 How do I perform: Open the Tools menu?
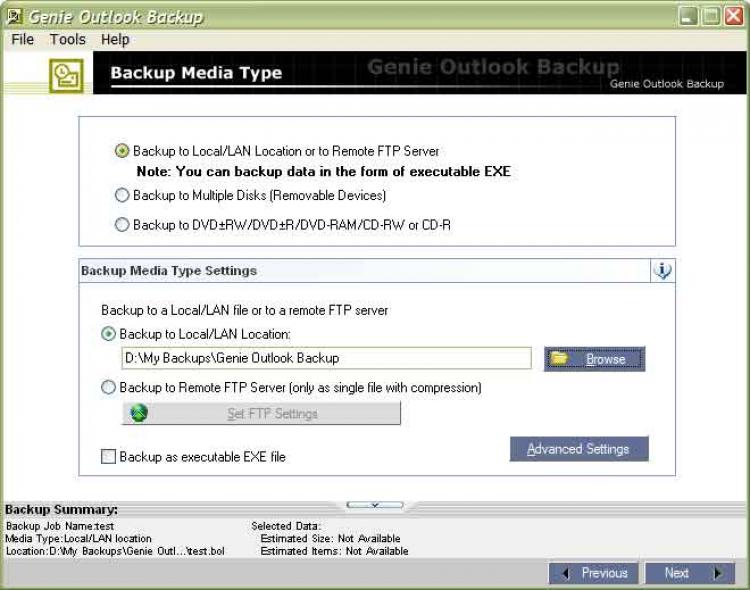coord(67,40)
